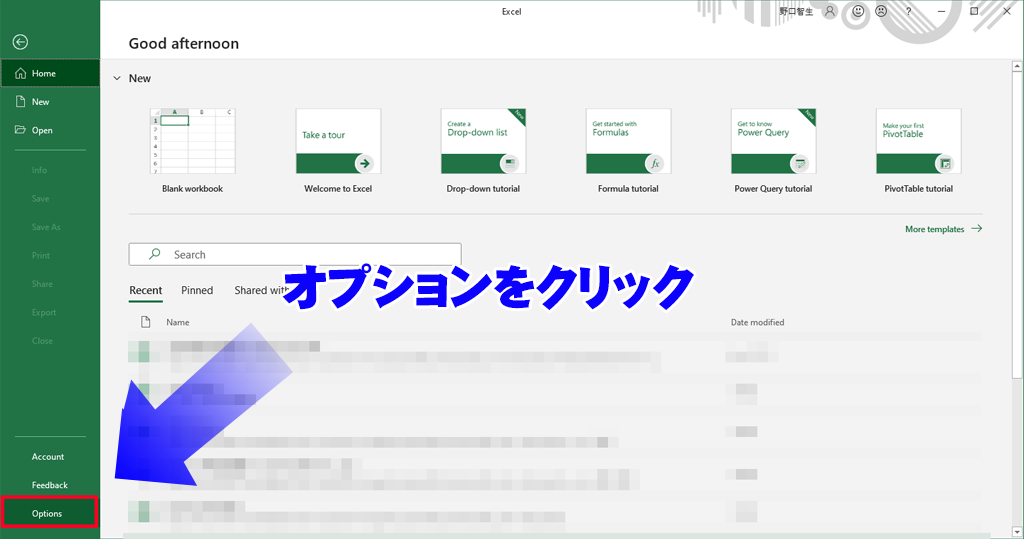This screenshot has width=1024, height=539.
Task: Open the Power Query tutorial template
Action: tap(773, 151)
